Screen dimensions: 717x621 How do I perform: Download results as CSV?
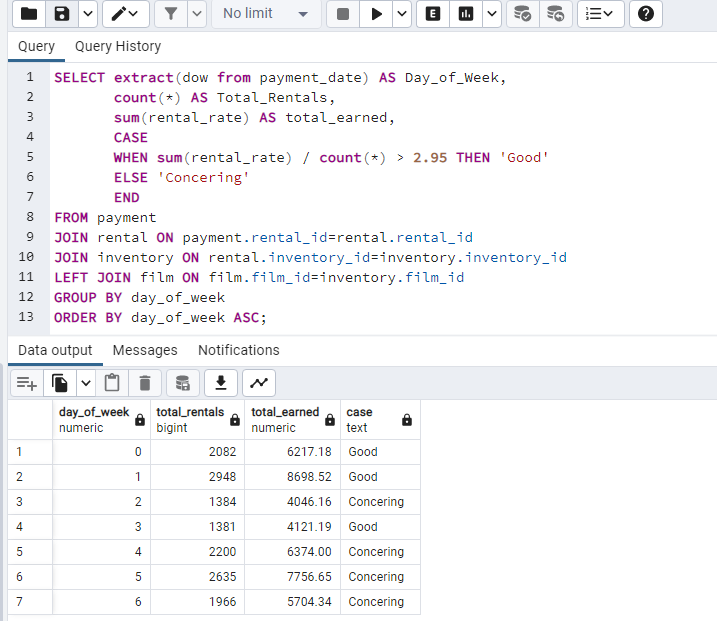click(x=221, y=383)
